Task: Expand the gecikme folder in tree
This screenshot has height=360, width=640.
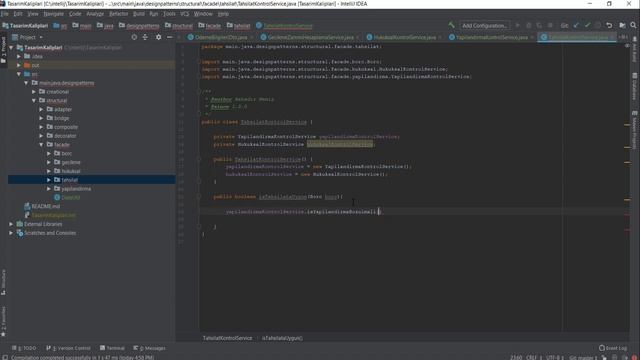Action: [x=49, y=162]
